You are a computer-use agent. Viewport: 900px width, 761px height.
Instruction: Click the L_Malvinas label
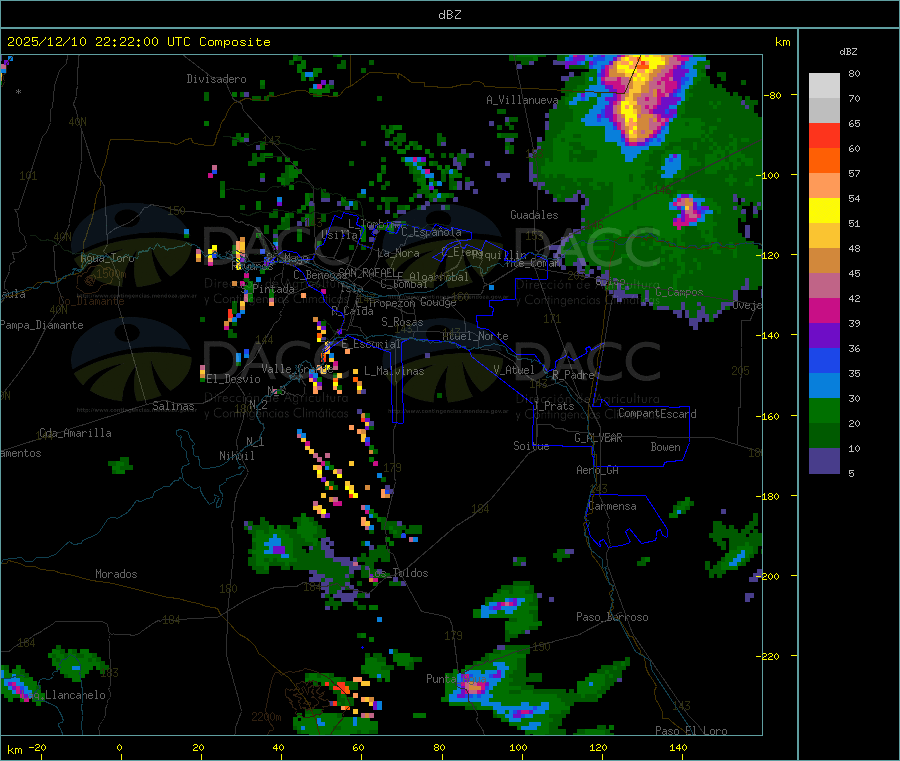click(394, 371)
